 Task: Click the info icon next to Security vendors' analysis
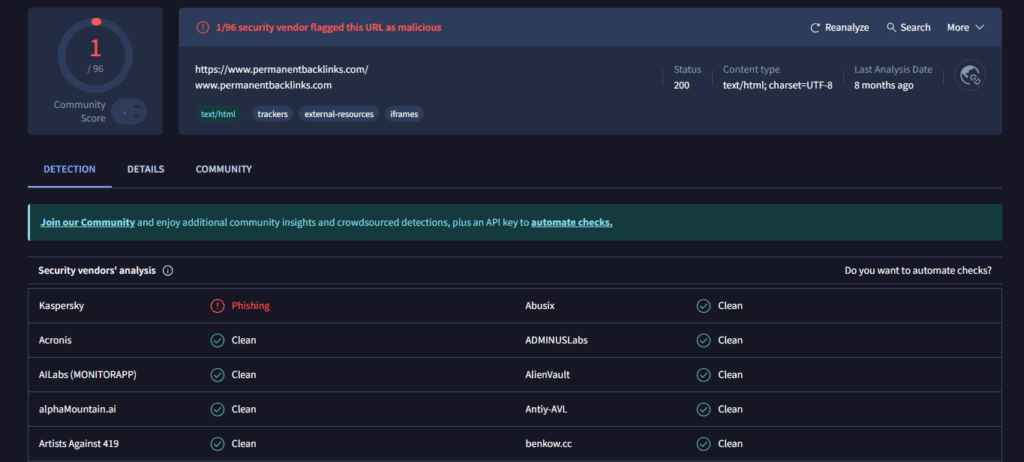coord(168,271)
